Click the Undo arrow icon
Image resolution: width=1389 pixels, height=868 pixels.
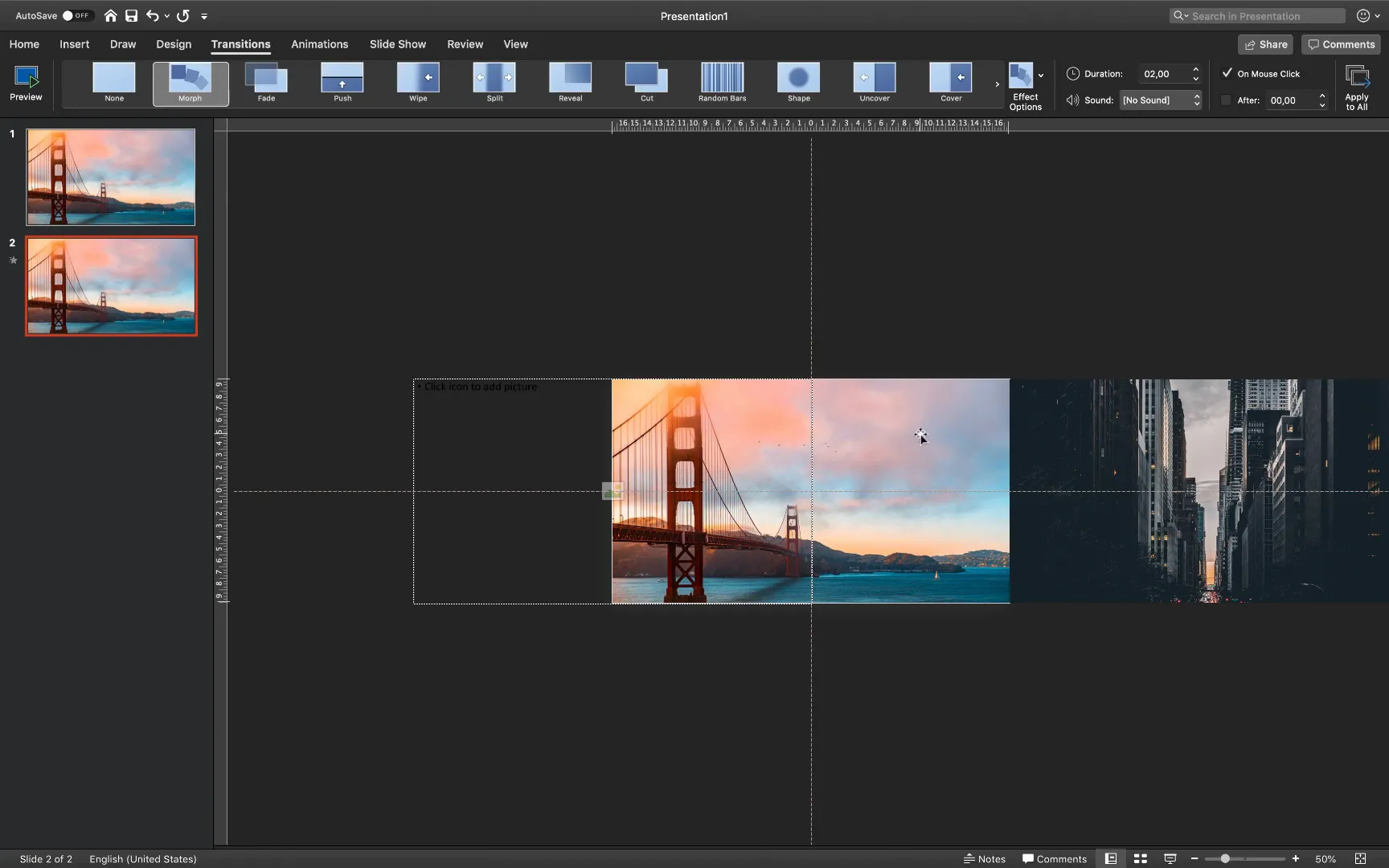tap(152, 15)
